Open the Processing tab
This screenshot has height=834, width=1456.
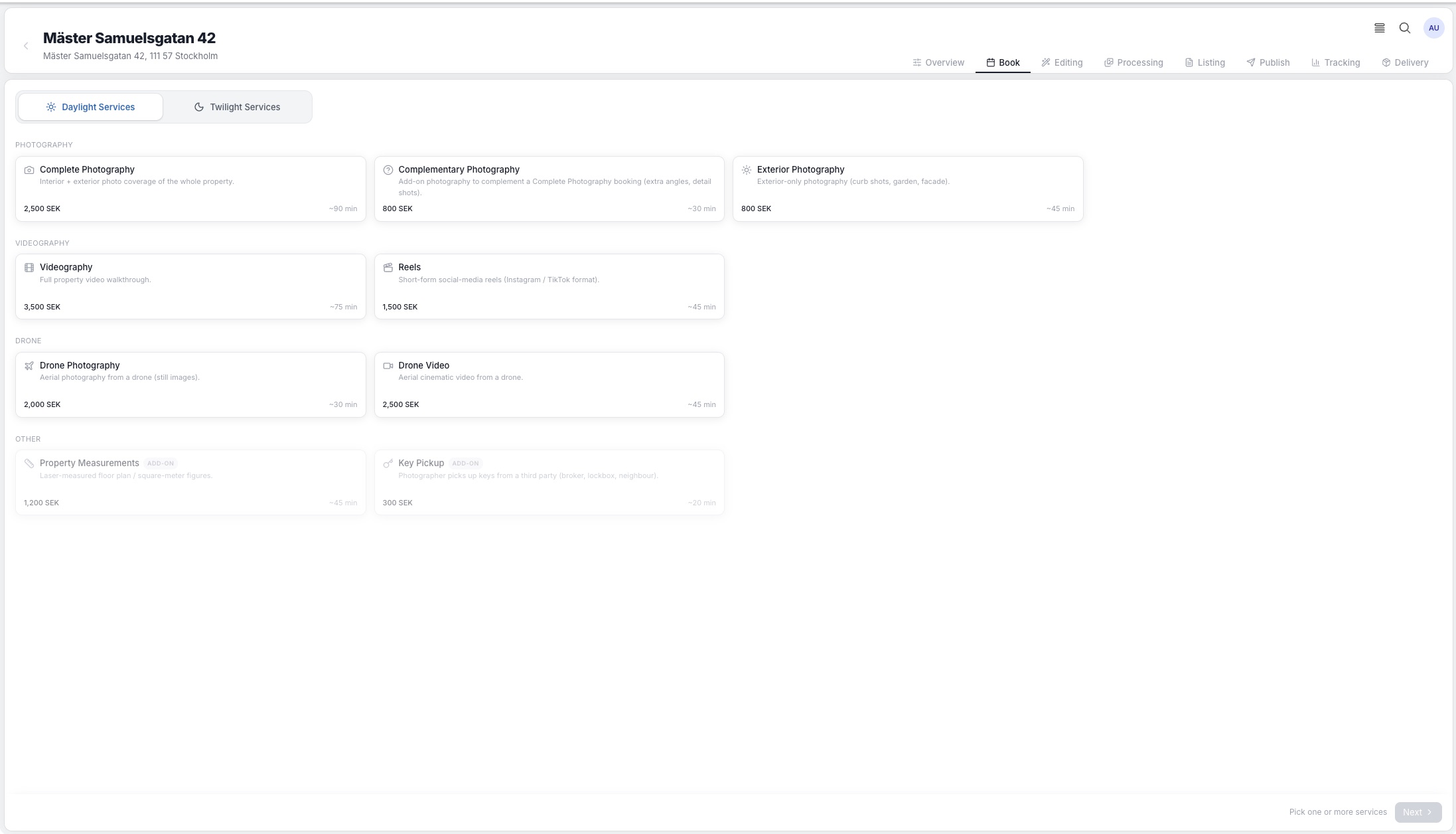[x=1133, y=62]
